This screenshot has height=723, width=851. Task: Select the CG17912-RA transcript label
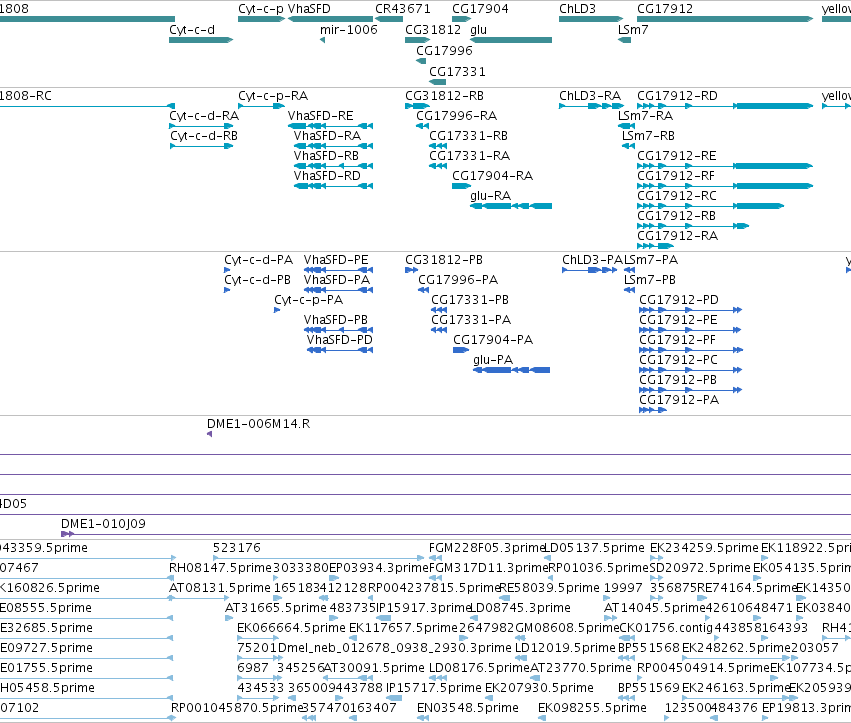[x=677, y=237]
